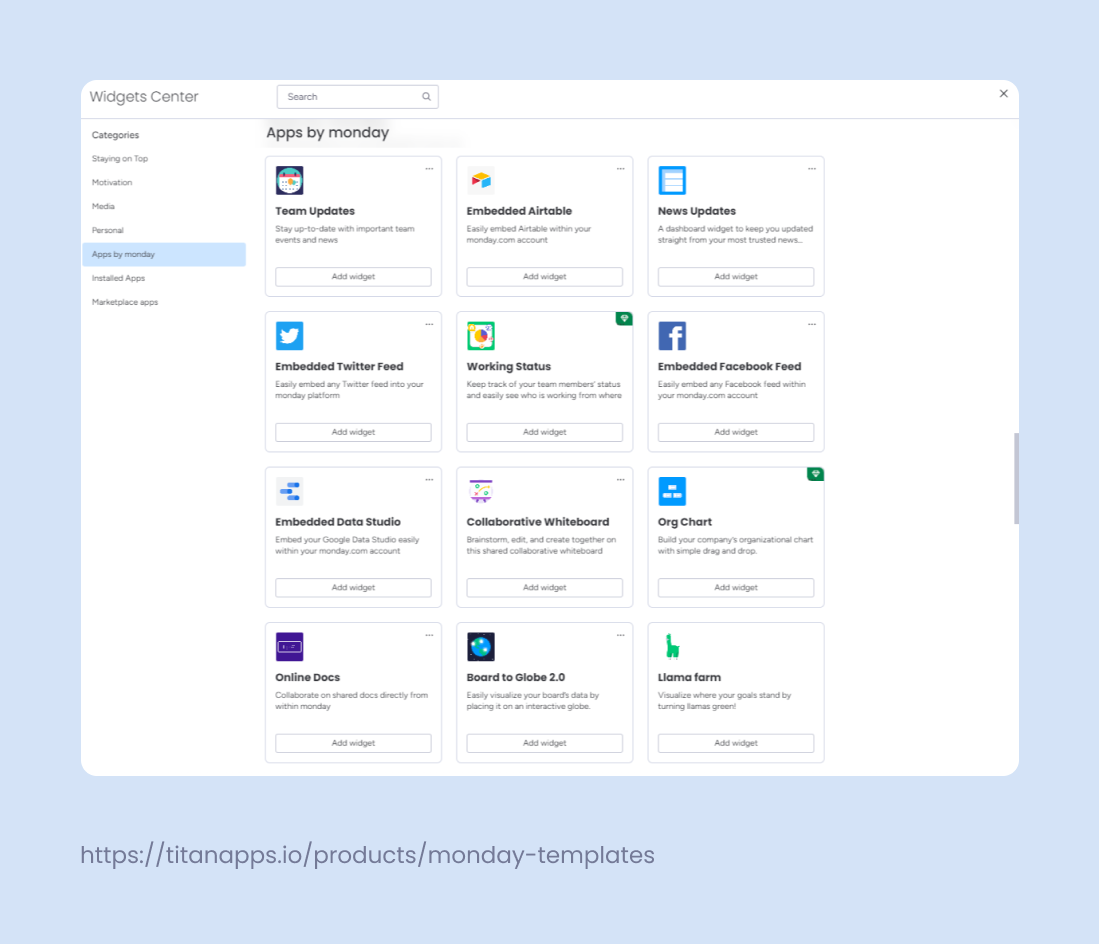The image size is (1099, 944).
Task: Click the Embedded Data Studio chart icon
Action: pyautogui.click(x=289, y=491)
